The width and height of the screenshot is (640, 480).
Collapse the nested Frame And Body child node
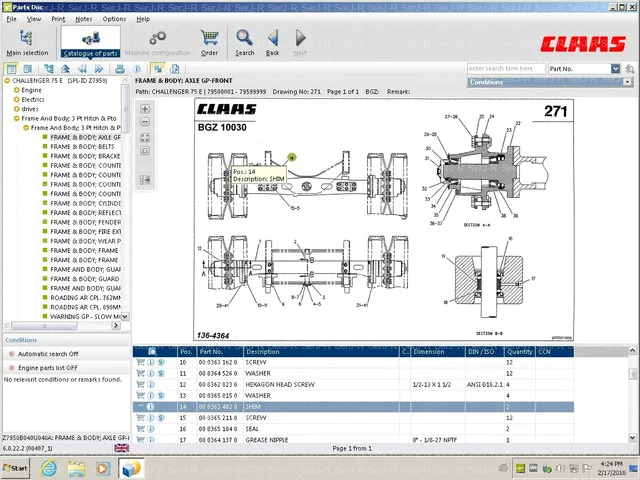[26, 128]
